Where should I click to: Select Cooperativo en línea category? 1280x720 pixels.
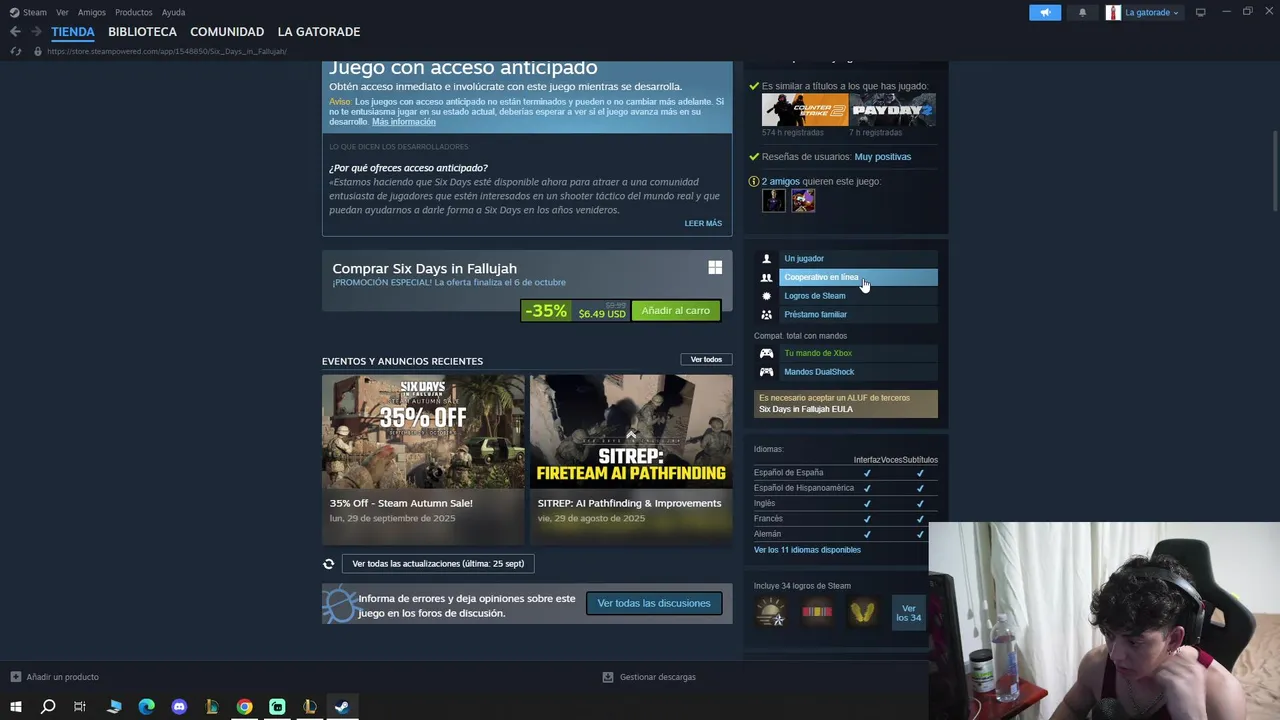[x=858, y=277]
